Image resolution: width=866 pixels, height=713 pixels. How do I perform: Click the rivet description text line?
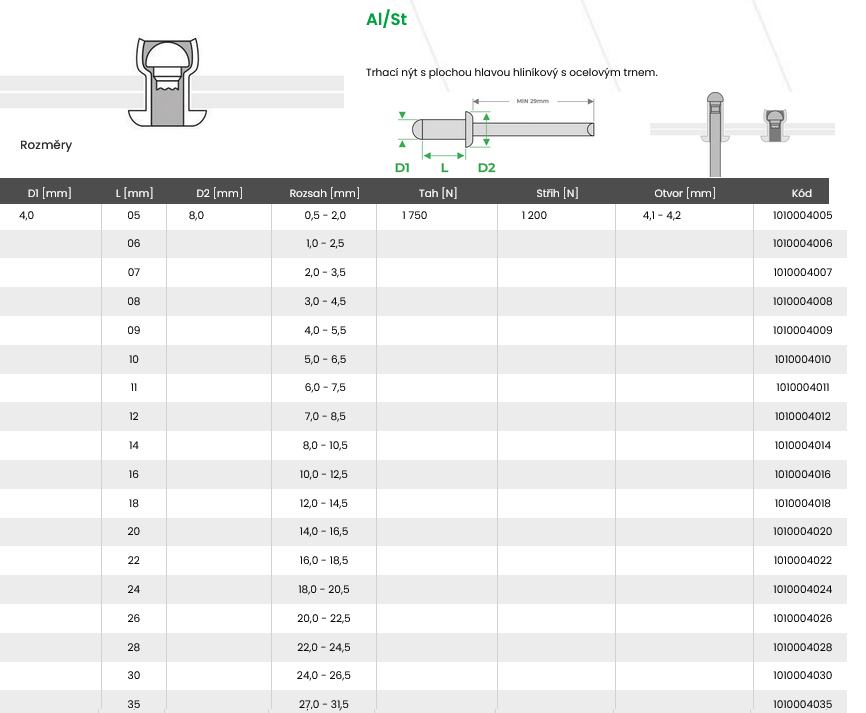click(x=511, y=72)
